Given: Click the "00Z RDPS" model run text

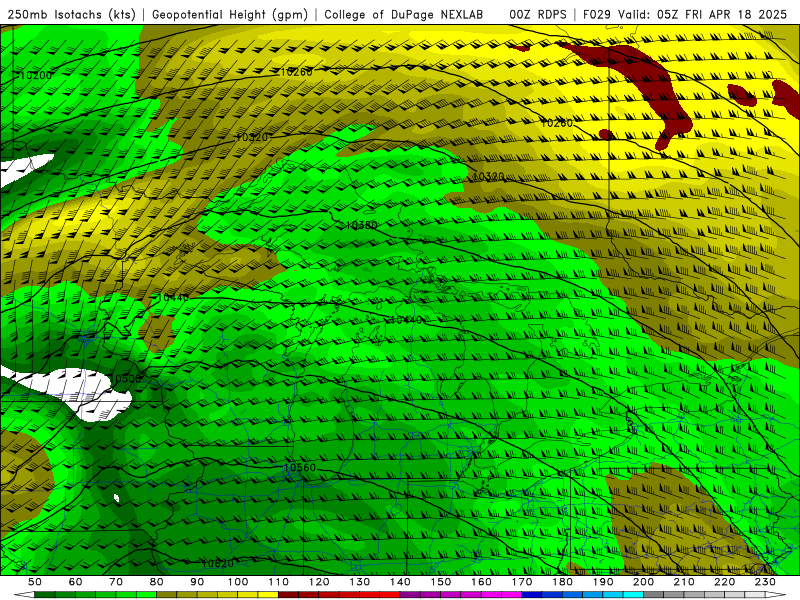Looking at the screenshot, I should pyautogui.click(x=537, y=15).
